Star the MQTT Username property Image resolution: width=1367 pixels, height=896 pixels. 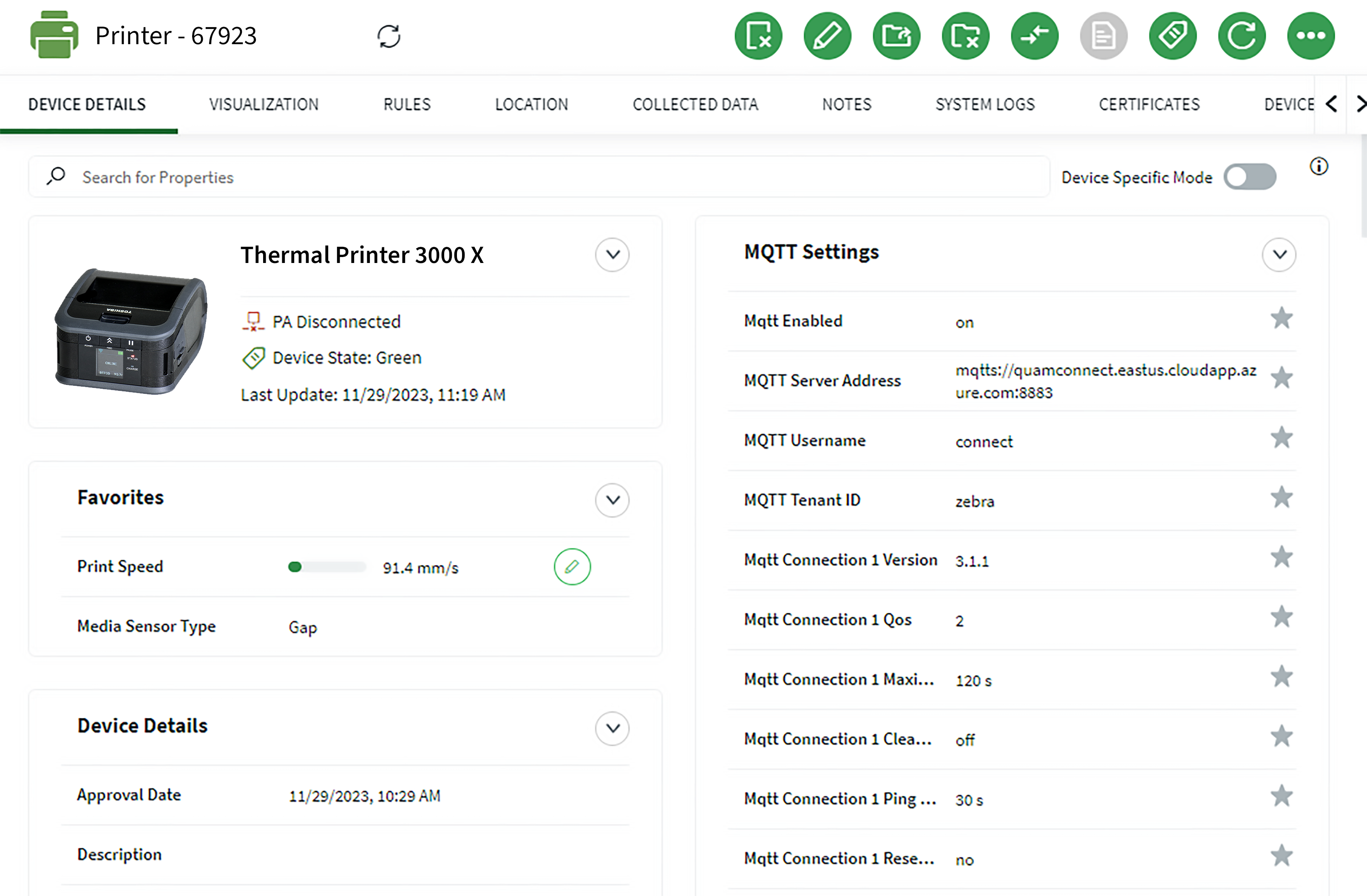click(1281, 438)
